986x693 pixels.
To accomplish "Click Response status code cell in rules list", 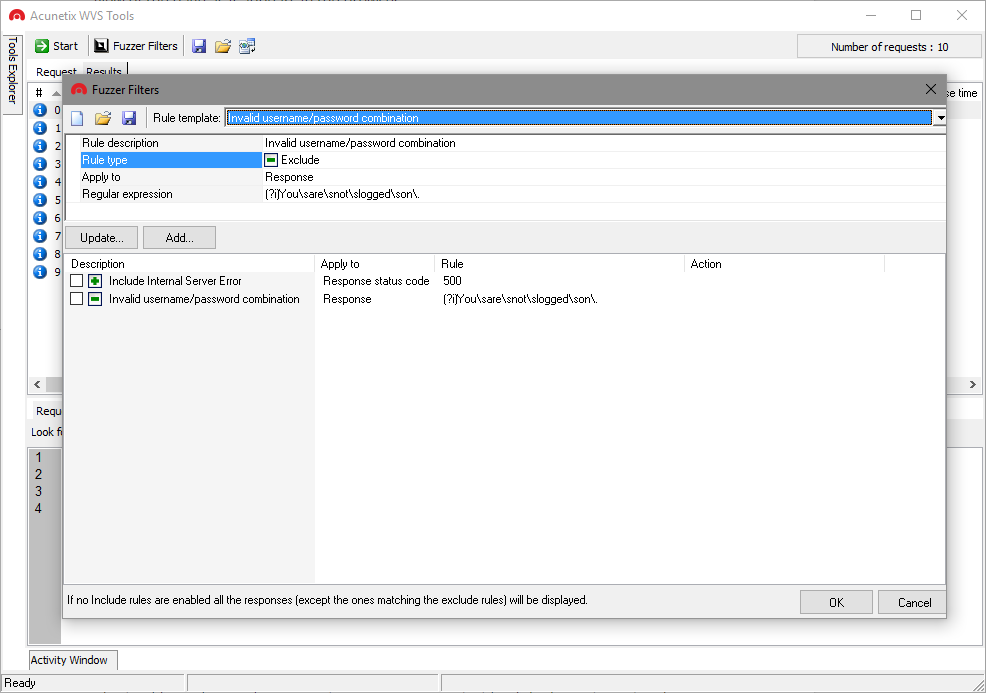I will pos(376,281).
